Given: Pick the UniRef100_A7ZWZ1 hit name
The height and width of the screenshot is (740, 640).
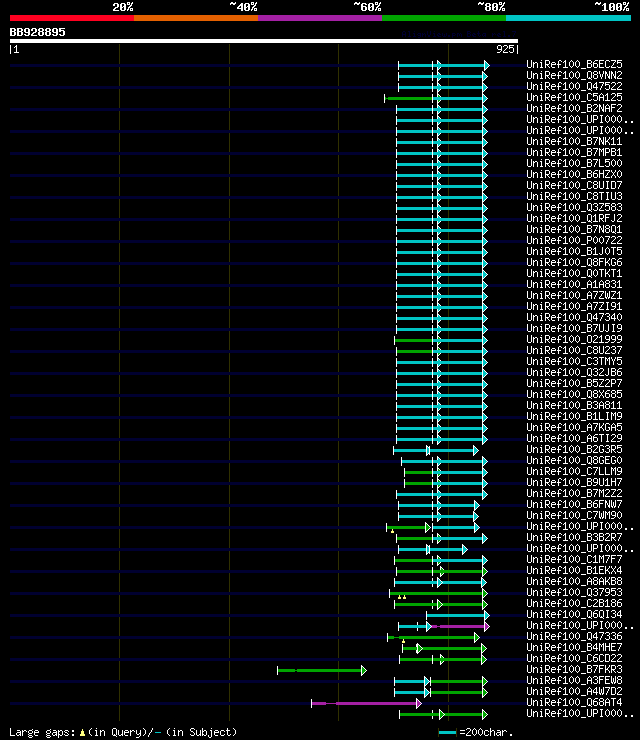Looking at the screenshot, I should (574, 295).
